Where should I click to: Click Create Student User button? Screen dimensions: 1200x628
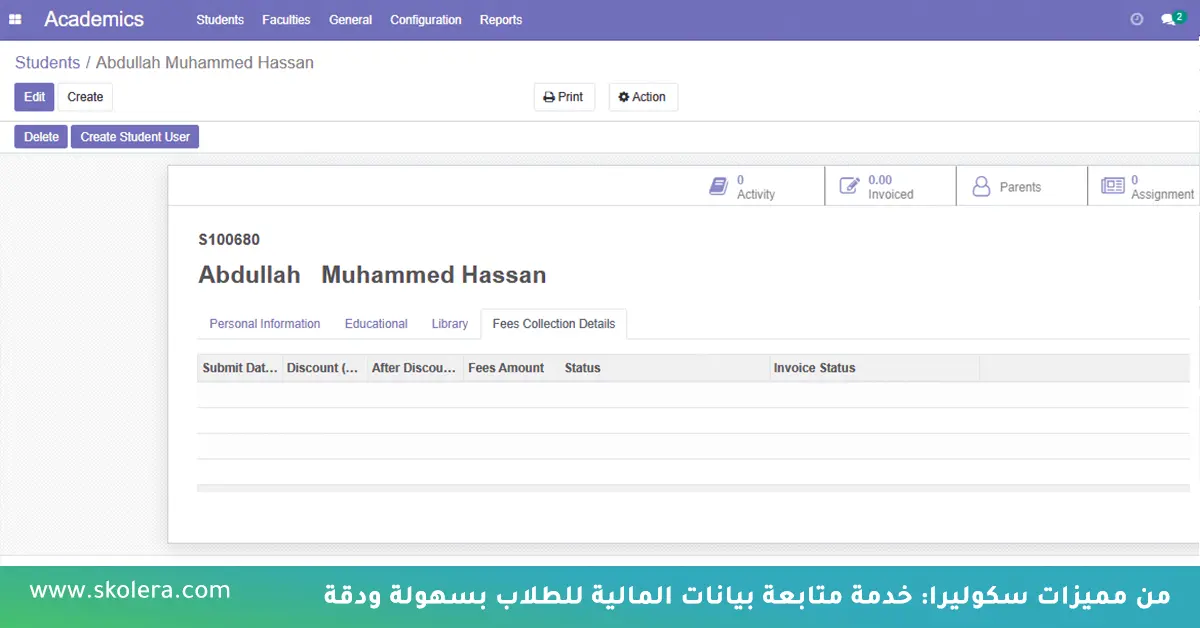point(135,137)
